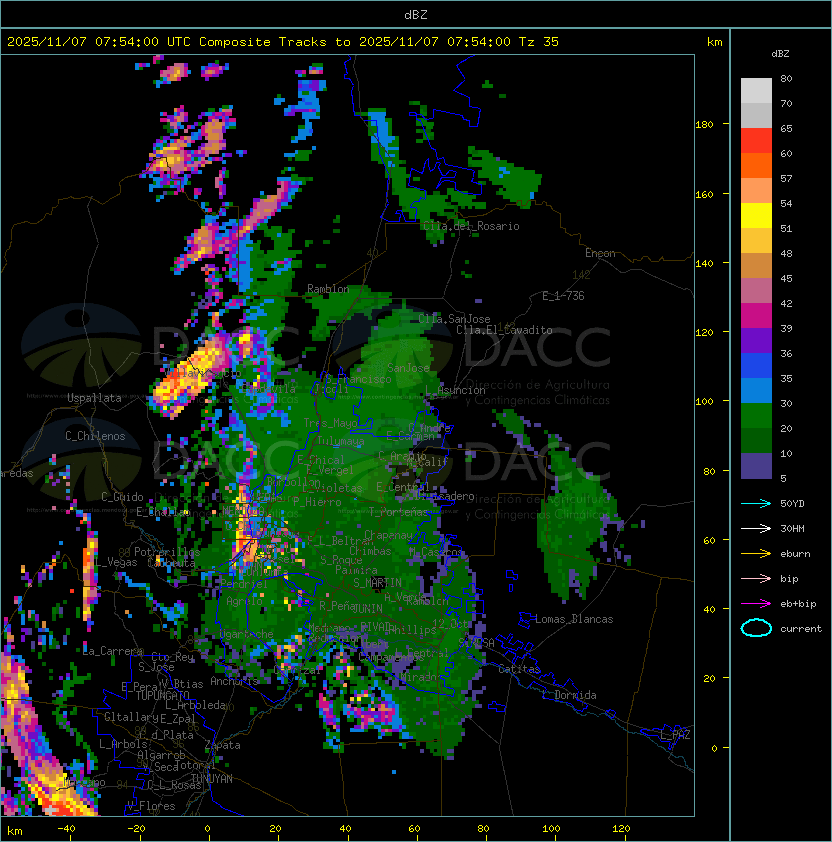
Task: Click the C_Guido map label
Action: click(122, 497)
